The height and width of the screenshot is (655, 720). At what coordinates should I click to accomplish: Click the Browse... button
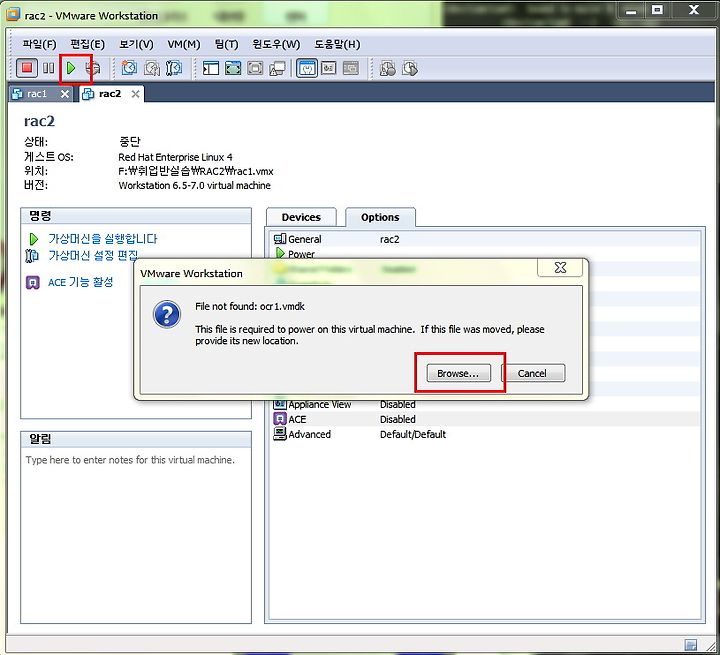(x=458, y=373)
